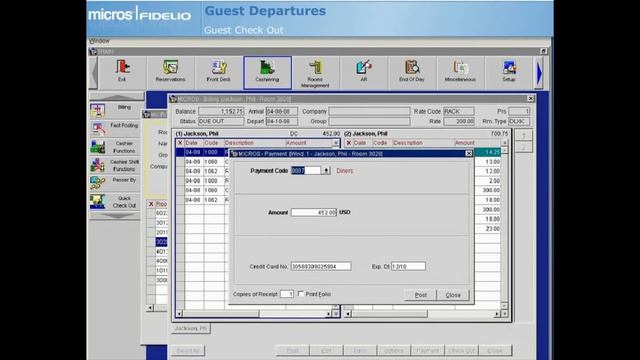
Task: Click the Credit Card No. field
Action: [321, 267]
